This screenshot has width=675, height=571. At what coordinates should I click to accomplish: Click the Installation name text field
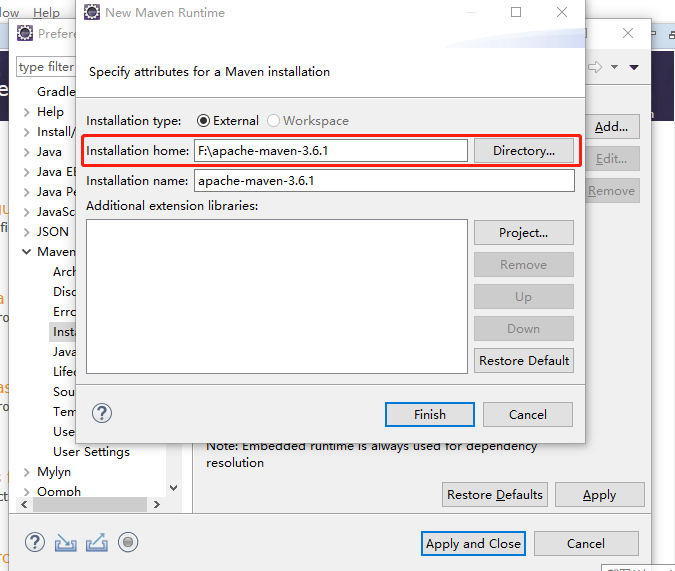(x=384, y=180)
